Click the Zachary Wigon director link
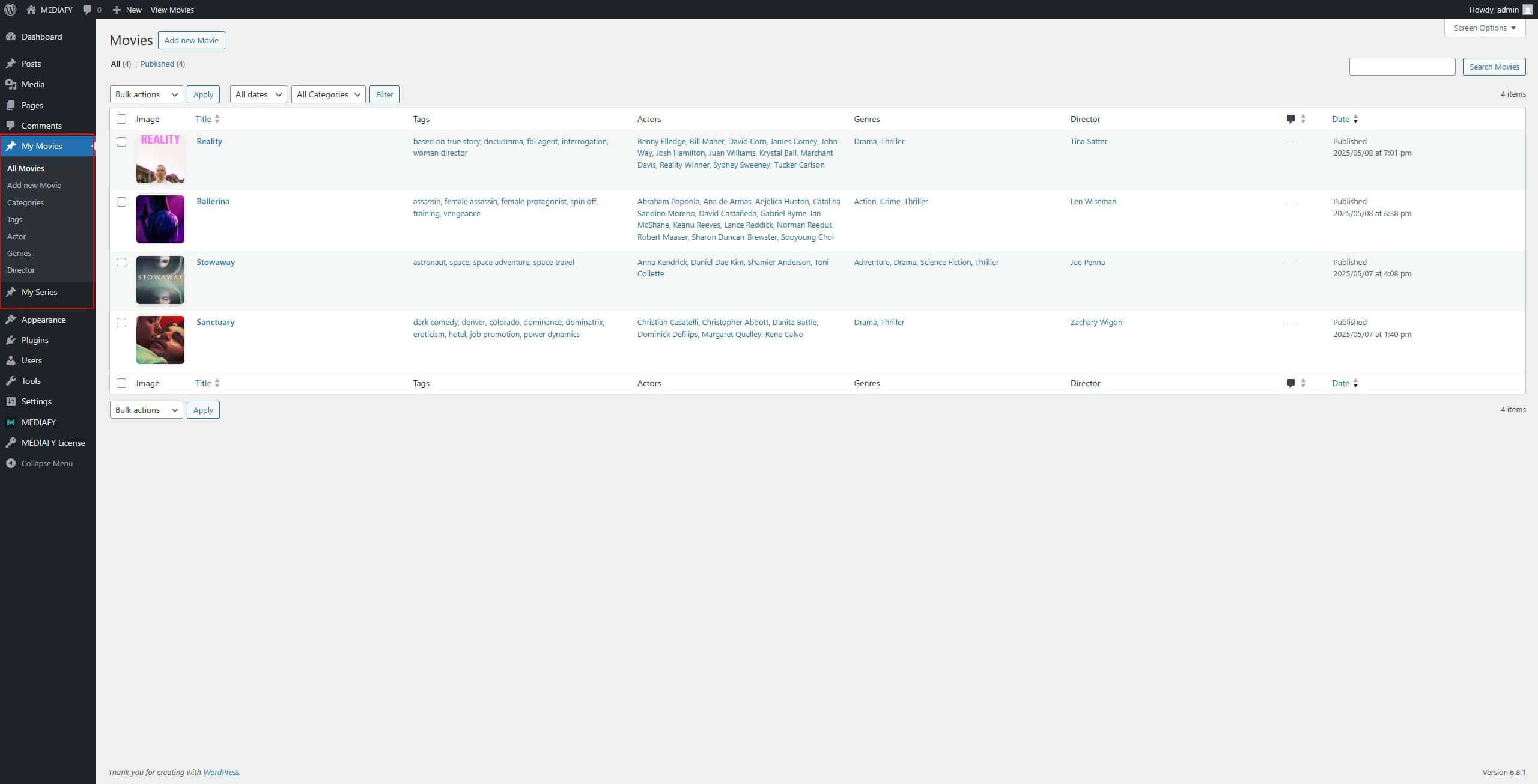Viewport: 1538px width, 784px height. pos(1096,322)
